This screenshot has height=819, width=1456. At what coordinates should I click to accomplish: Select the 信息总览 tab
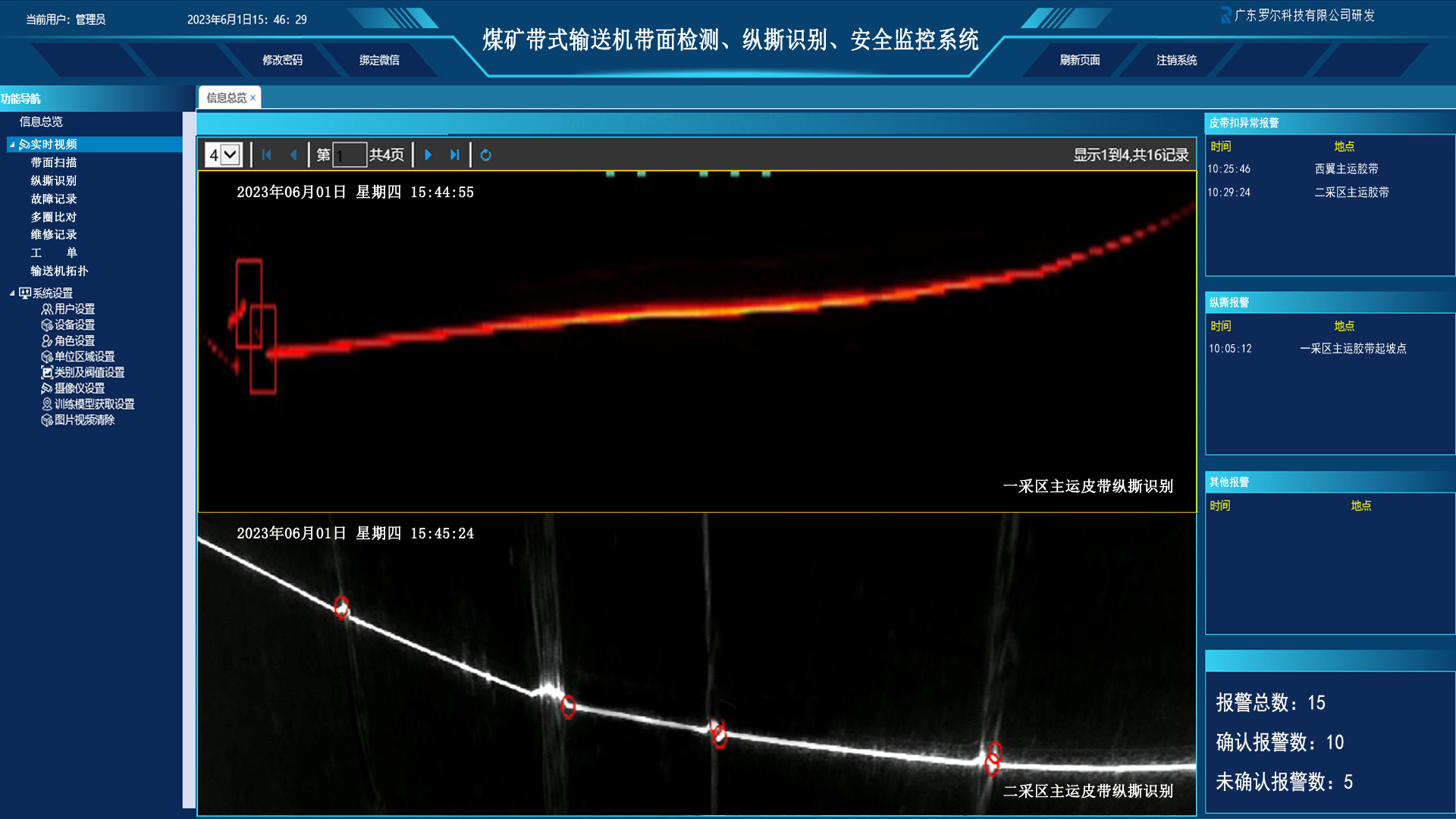click(x=226, y=98)
